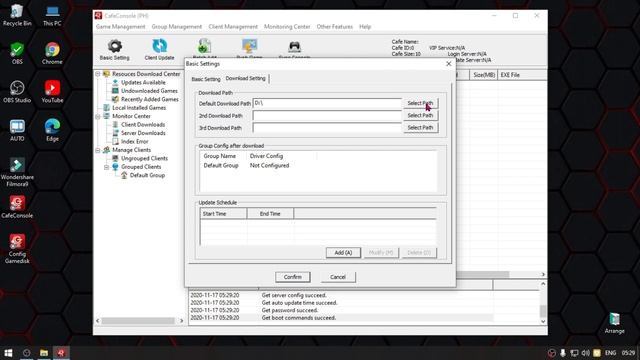
Task: Launch the OBS shield desktop icon
Action: pos(17,53)
